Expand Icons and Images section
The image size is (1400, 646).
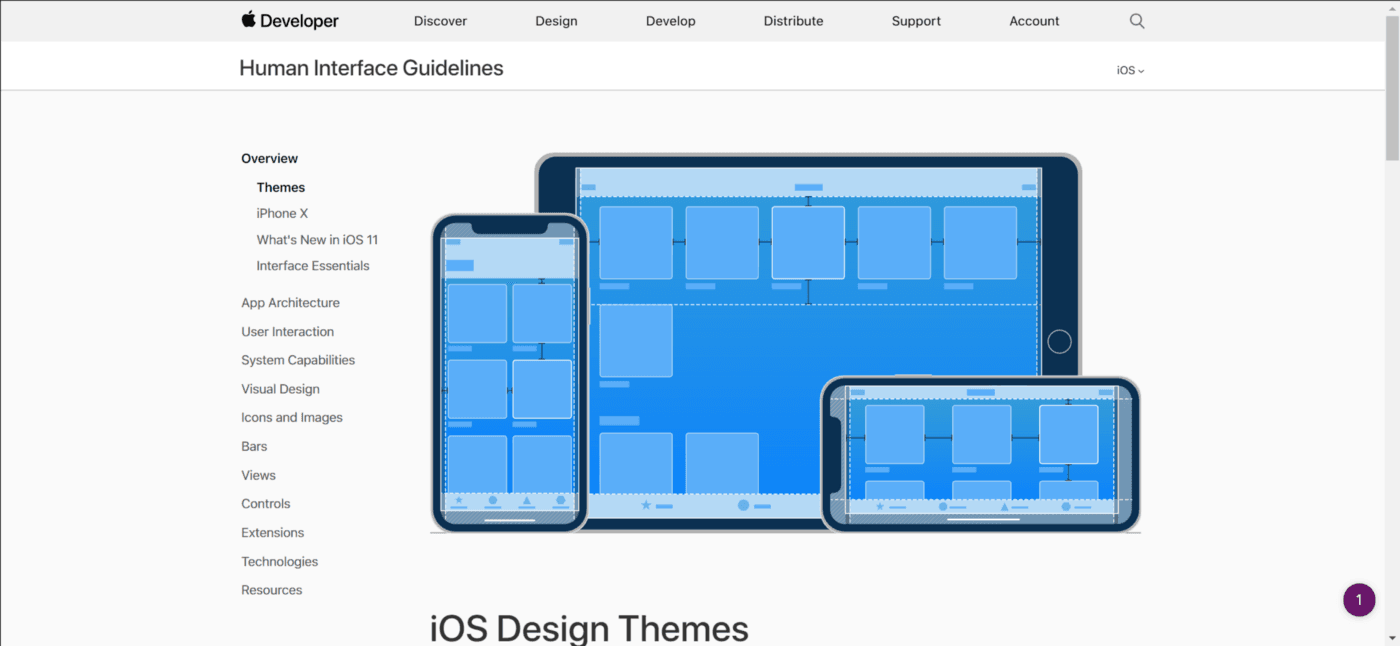click(292, 417)
